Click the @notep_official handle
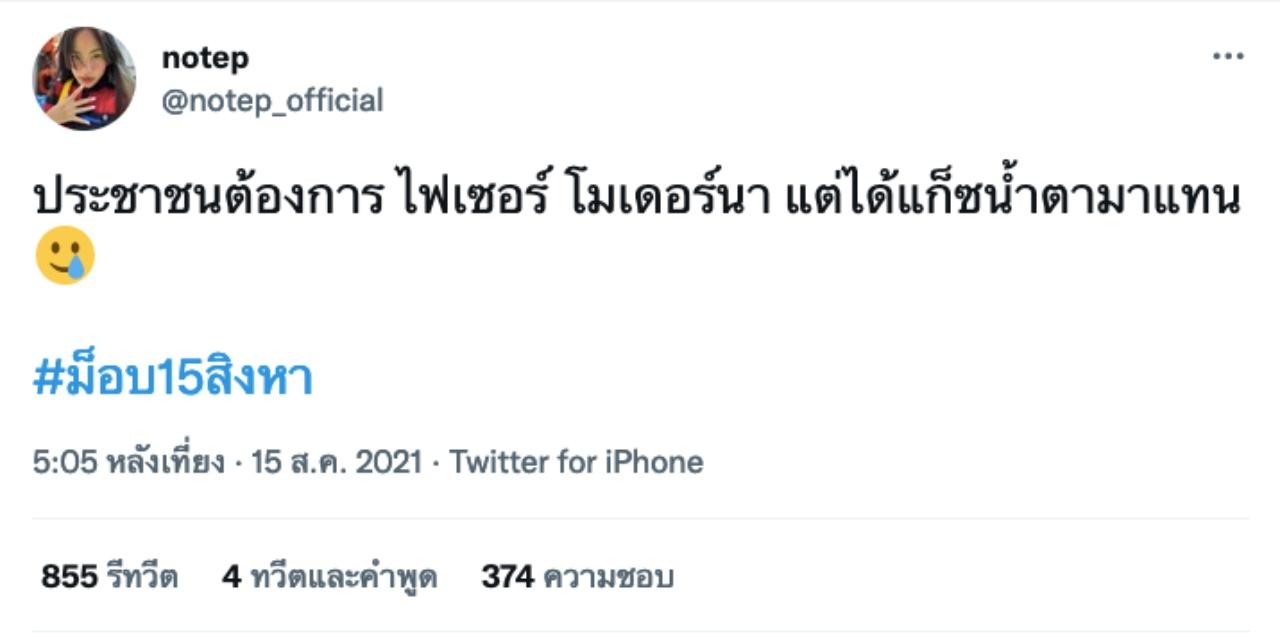Screen dimensions: 1280x634 (x=272, y=101)
